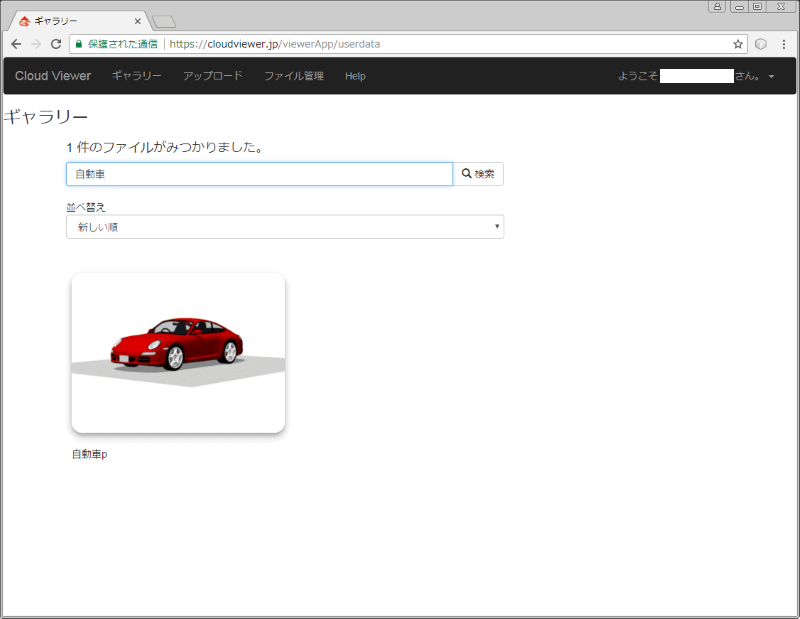Click the address bar URL
The height and width of the screenshot is (619, 800).
pos(274,44)
